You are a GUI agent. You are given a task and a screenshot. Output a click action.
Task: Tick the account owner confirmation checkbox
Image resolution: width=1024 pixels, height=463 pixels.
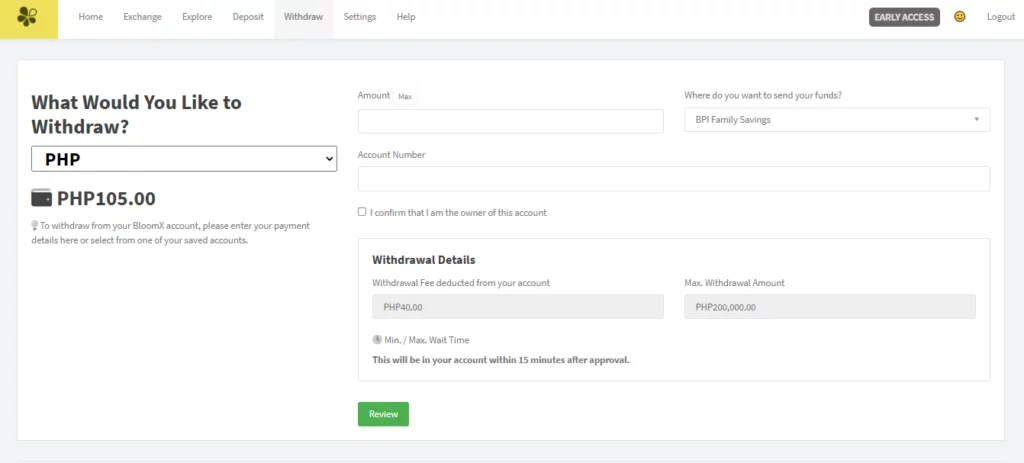pos(362,212)
